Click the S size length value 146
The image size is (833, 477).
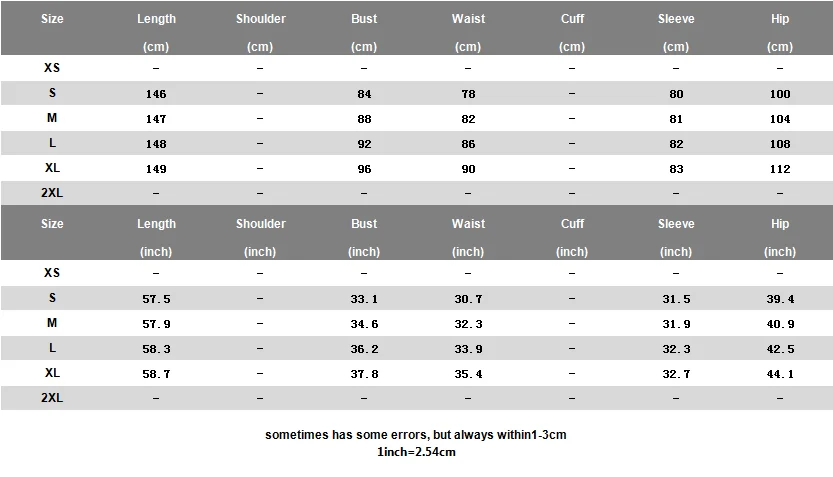coord(156,94)
